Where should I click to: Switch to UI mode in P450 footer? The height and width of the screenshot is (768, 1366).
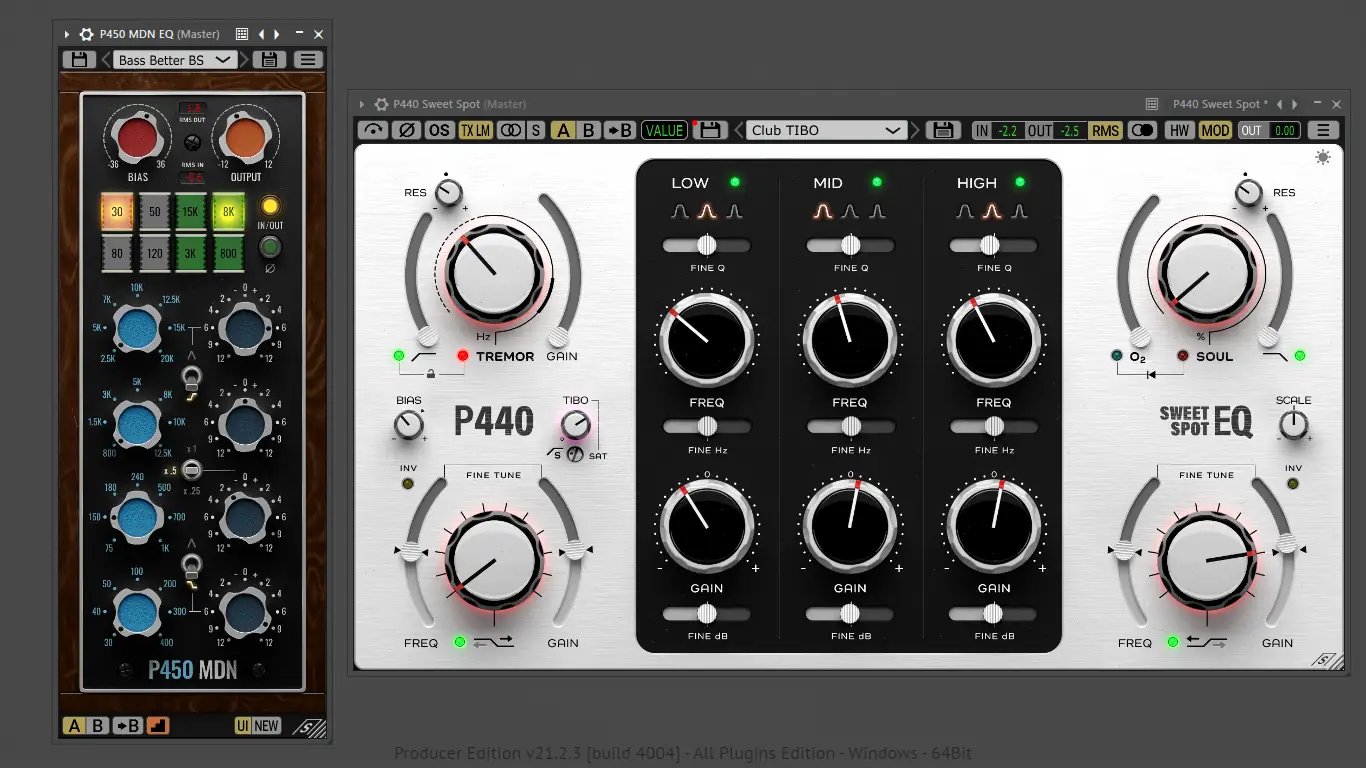tap(243, 726)
